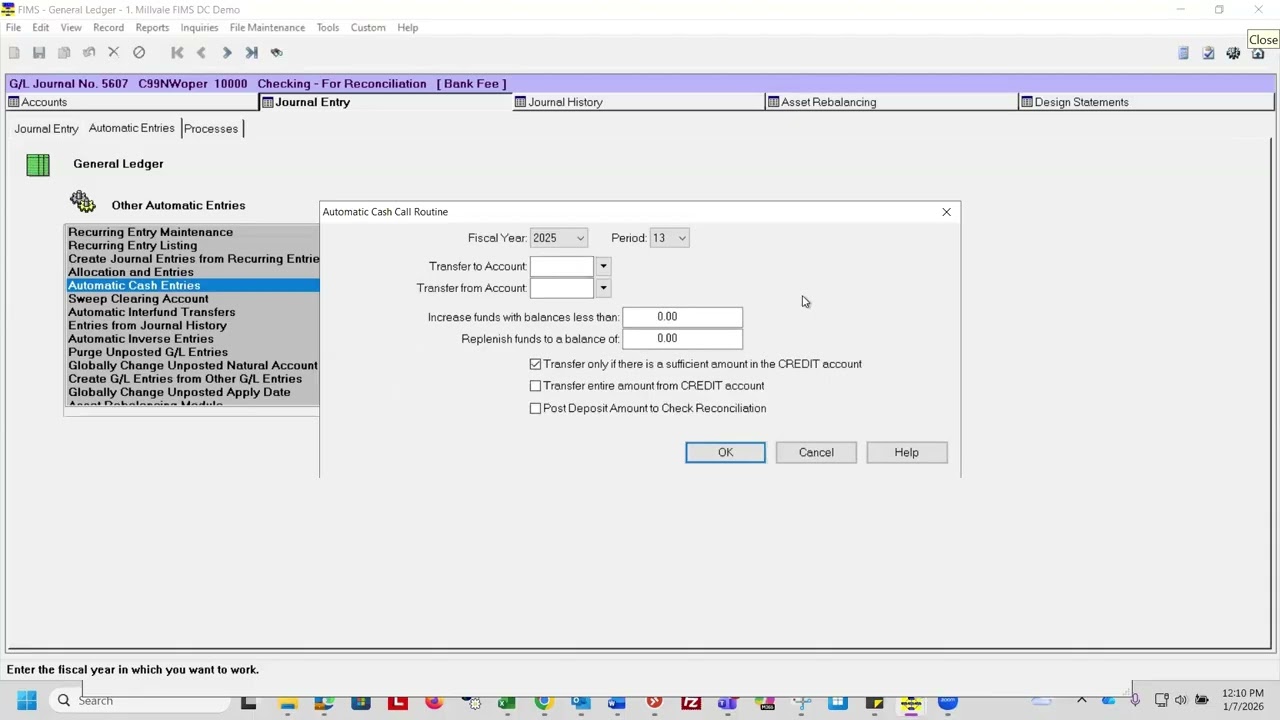This screenshot has width=1280, height=720.
Task: Click the clipboard checkmark icon at top right
Action: pyautogui.click(x=1208, y=53)
